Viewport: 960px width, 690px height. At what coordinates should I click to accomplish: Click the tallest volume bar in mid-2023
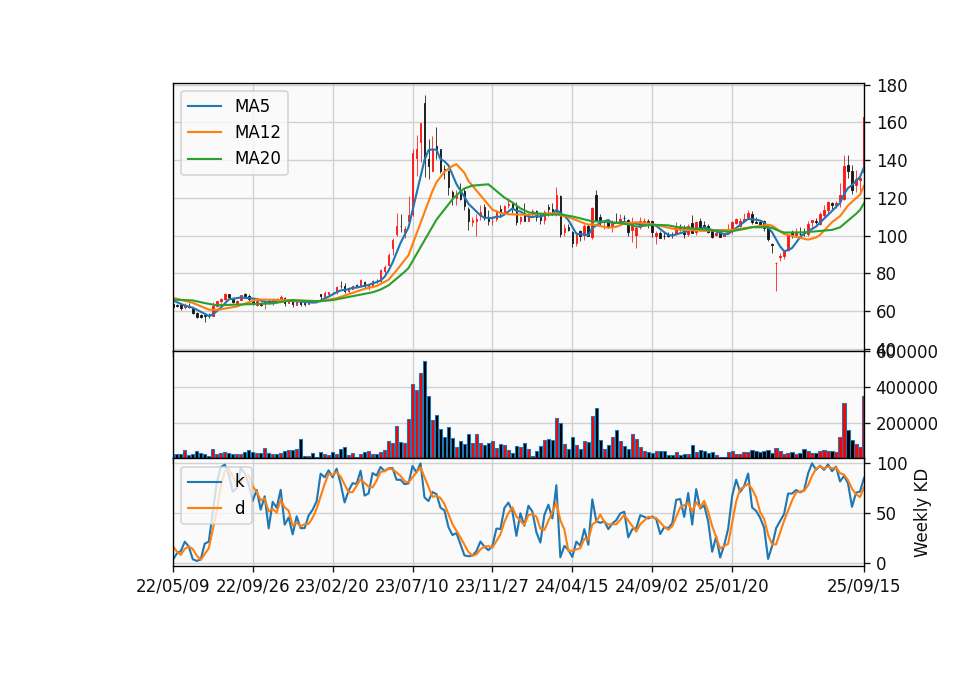(x=425, y=410)
